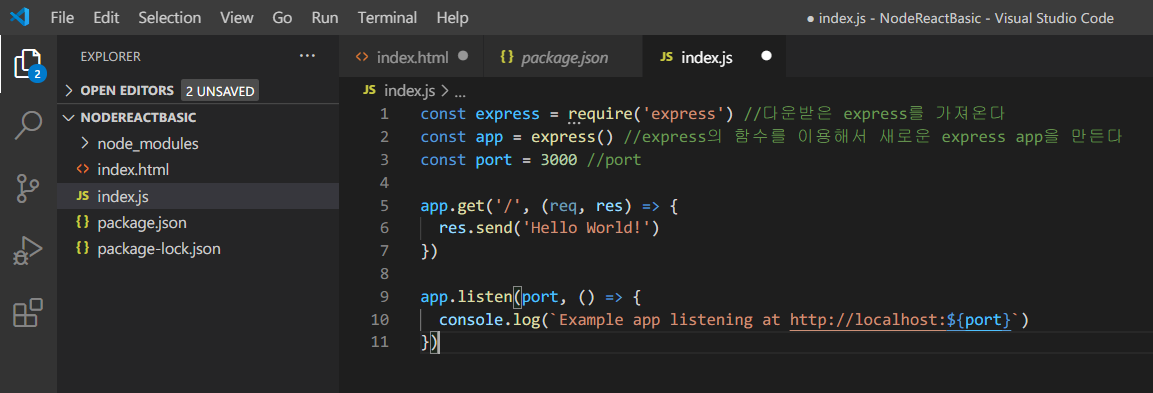Click the http://localhost link in code
The height and width of the screenshot is (393, 1153).
[x=868, y=320]
